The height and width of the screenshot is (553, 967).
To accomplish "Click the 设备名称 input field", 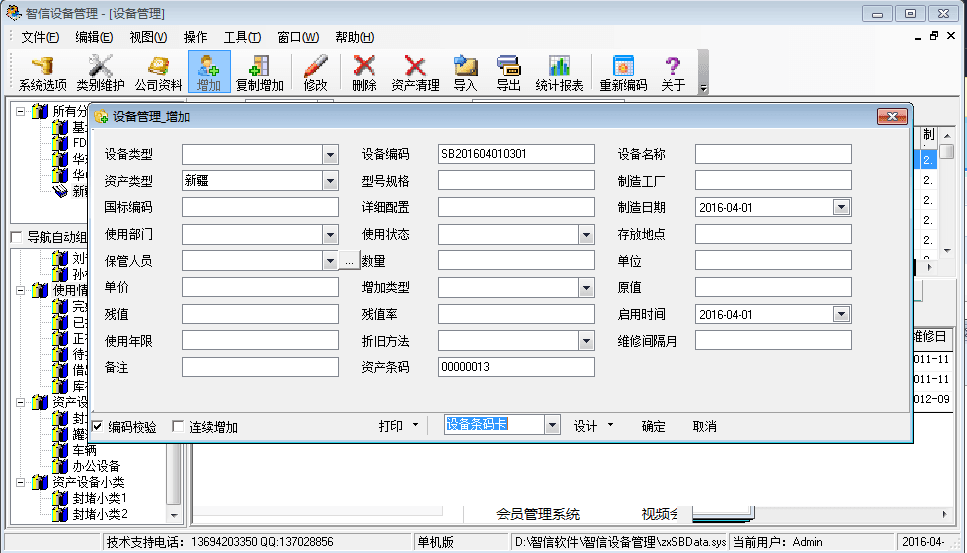I will [x=773, y=154].
